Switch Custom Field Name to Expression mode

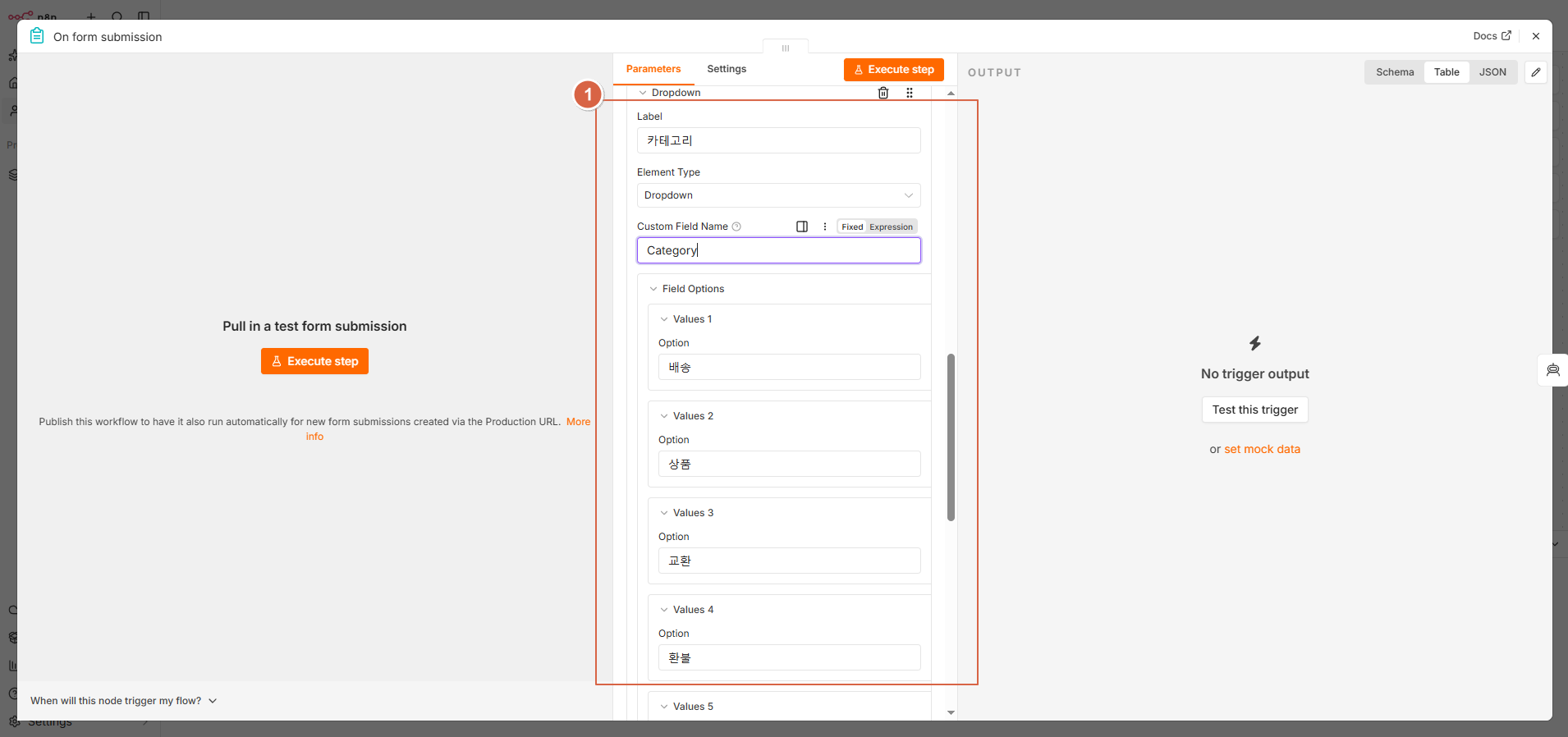(891, 227)
